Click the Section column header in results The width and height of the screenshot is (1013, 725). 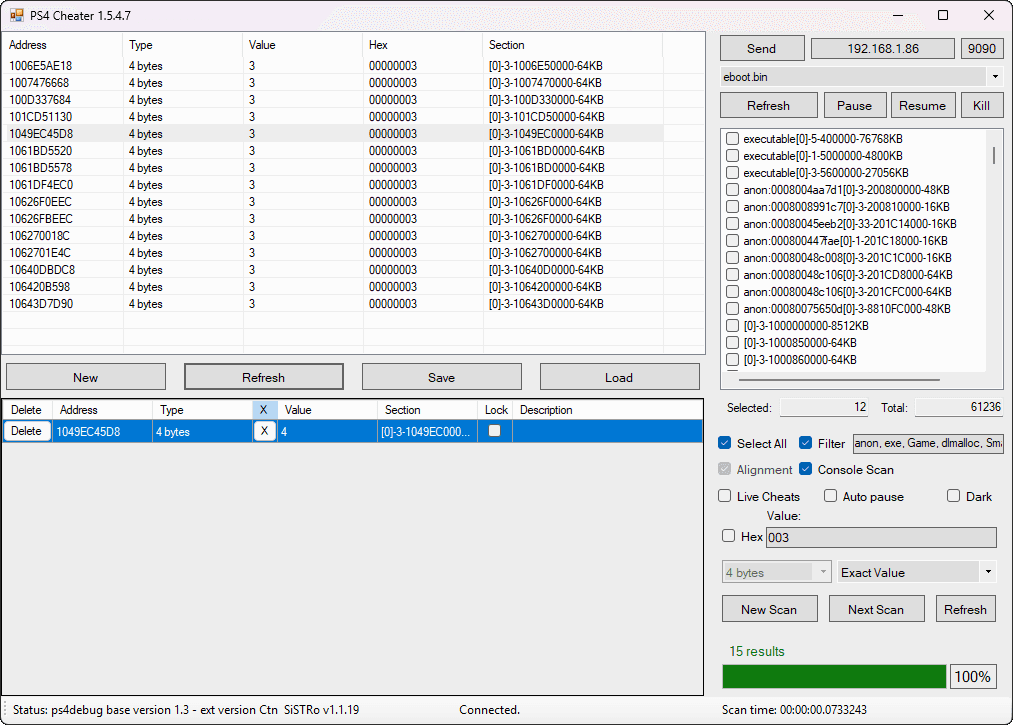(572, 45)
